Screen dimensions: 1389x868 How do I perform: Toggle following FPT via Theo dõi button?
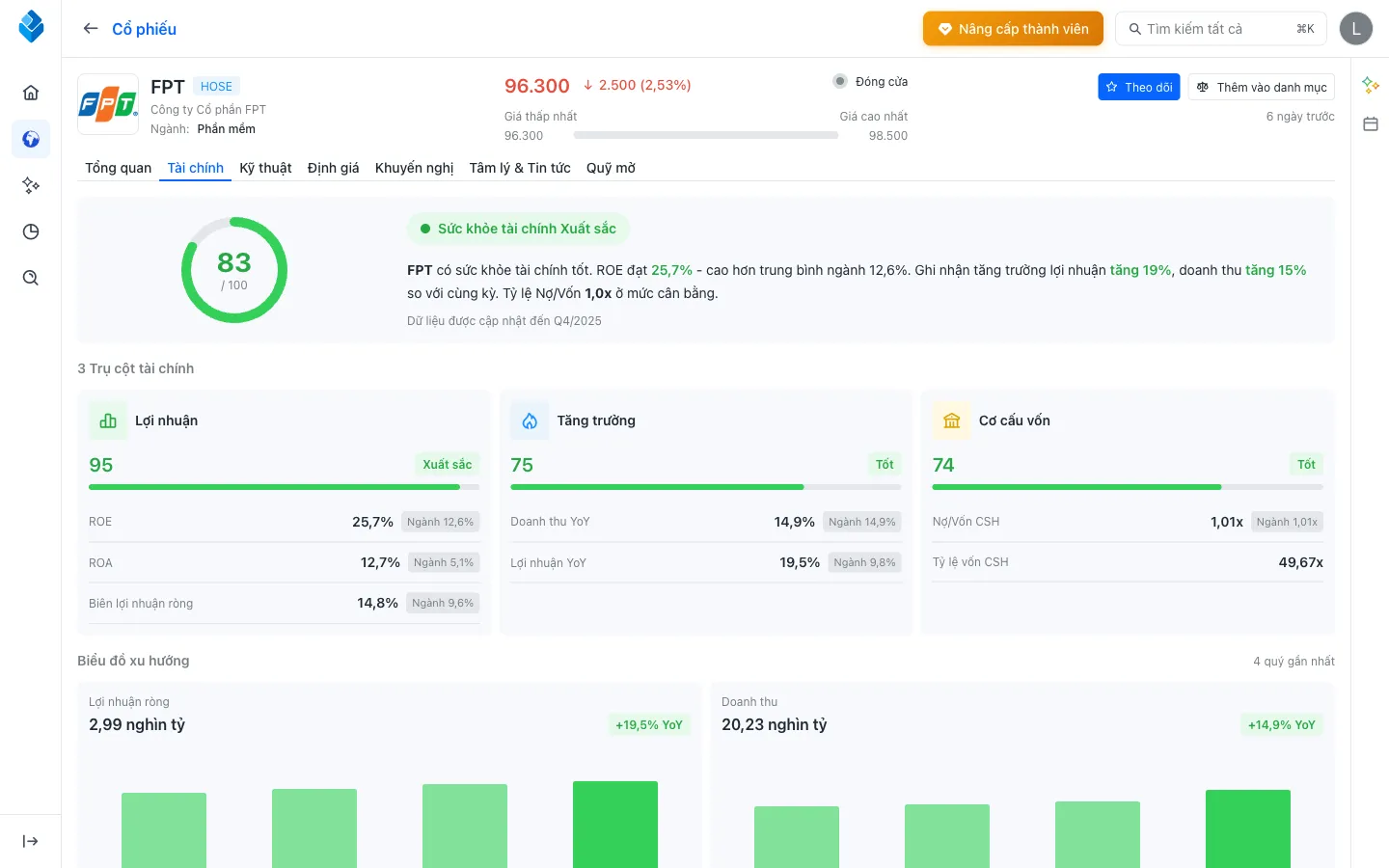coord(1138,87)
